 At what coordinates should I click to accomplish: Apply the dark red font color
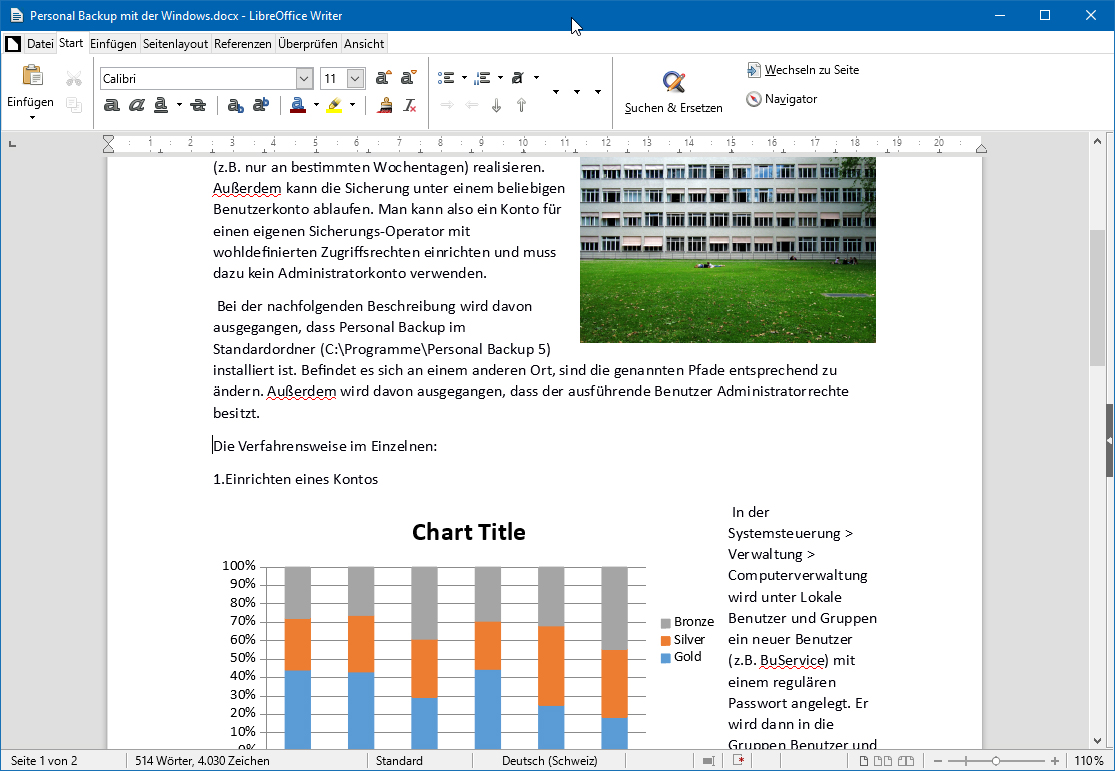(298, 105)
